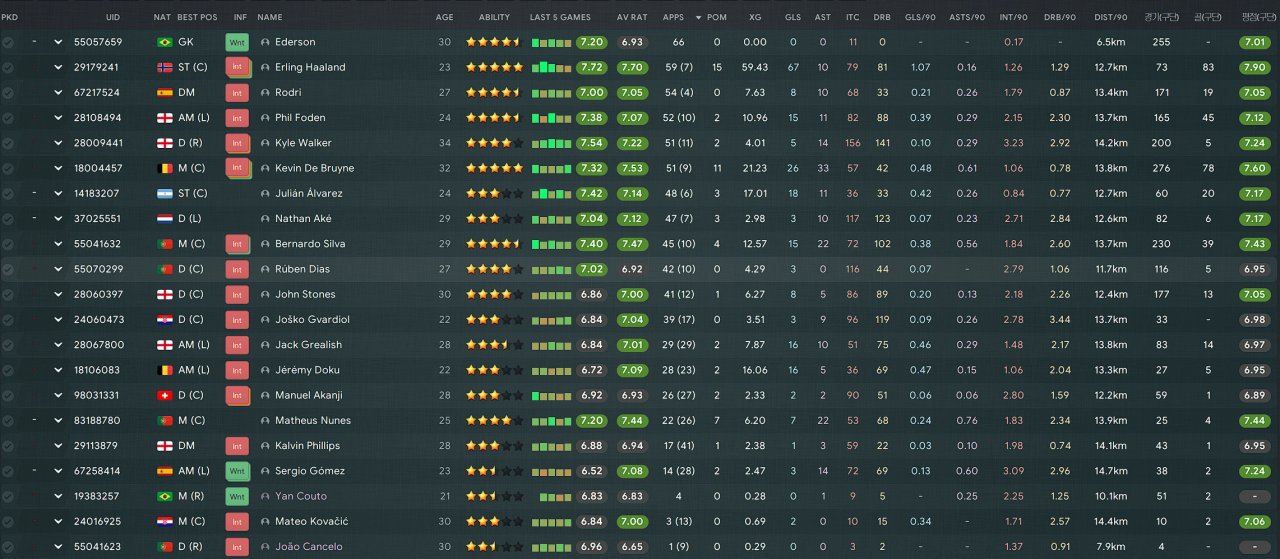The width and height of the screenshot is (1280, 559).
Task: Toggle the picked checkmark for Jack Grealish
Action: click(8, 345)
